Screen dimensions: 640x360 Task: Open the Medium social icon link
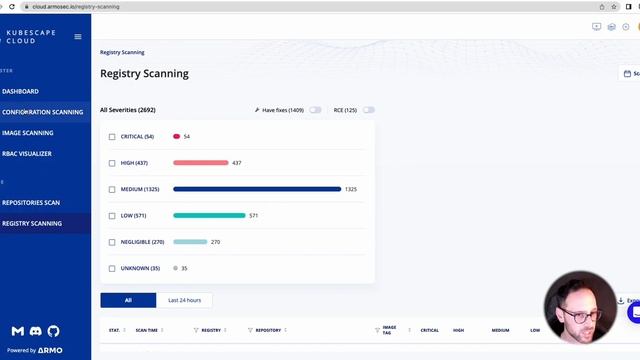18,331
